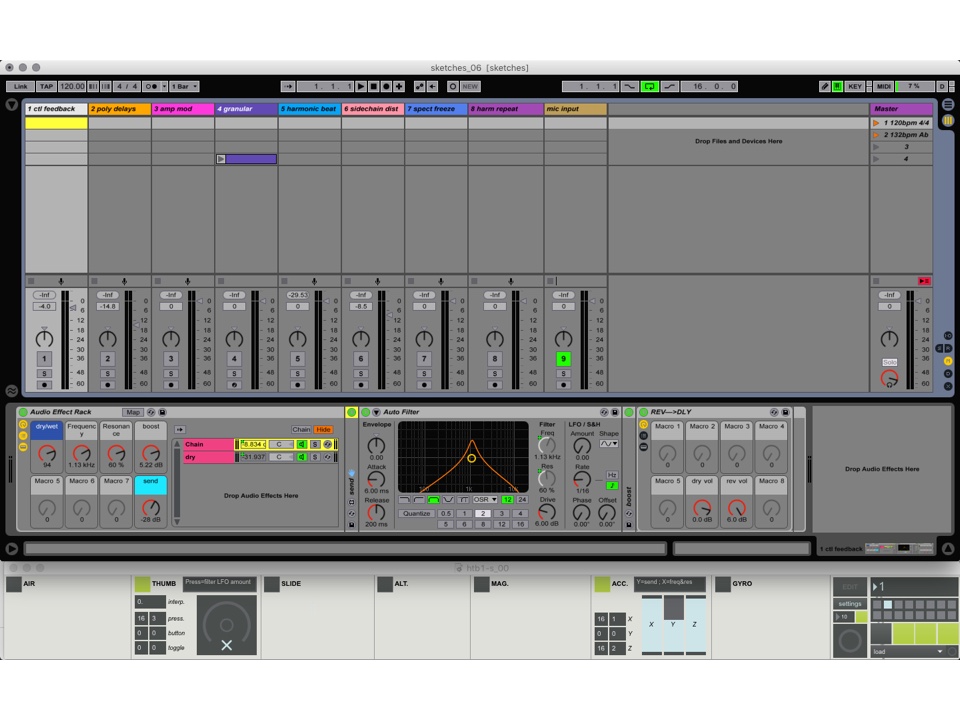
Task: Select the 4 granular track header
Action: 246,109
